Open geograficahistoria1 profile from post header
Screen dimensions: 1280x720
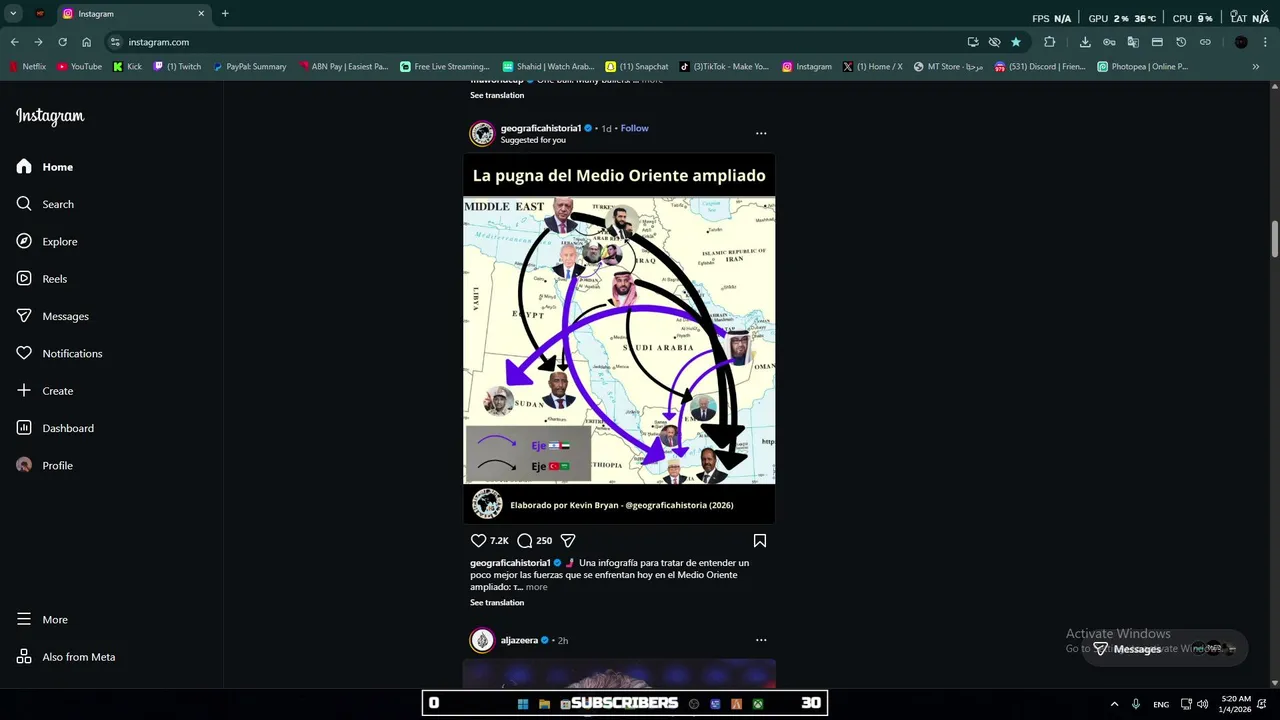pyautogui.click(x=540, y=128)
